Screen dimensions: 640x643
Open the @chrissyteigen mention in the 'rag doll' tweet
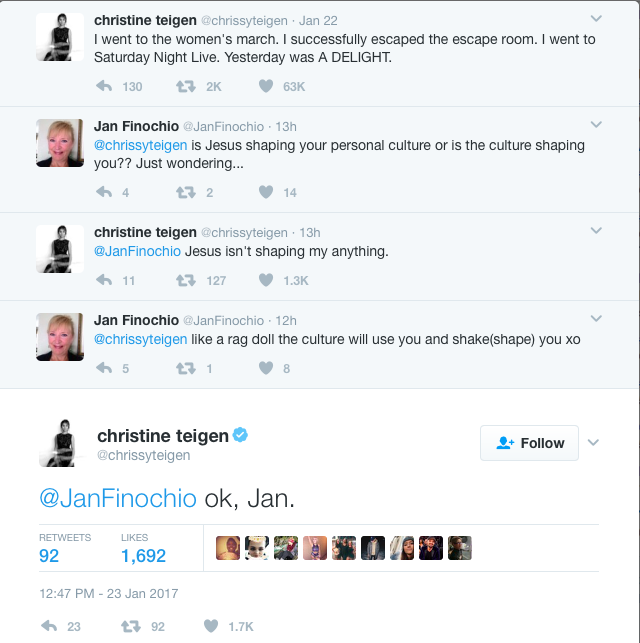click(141, 340)
